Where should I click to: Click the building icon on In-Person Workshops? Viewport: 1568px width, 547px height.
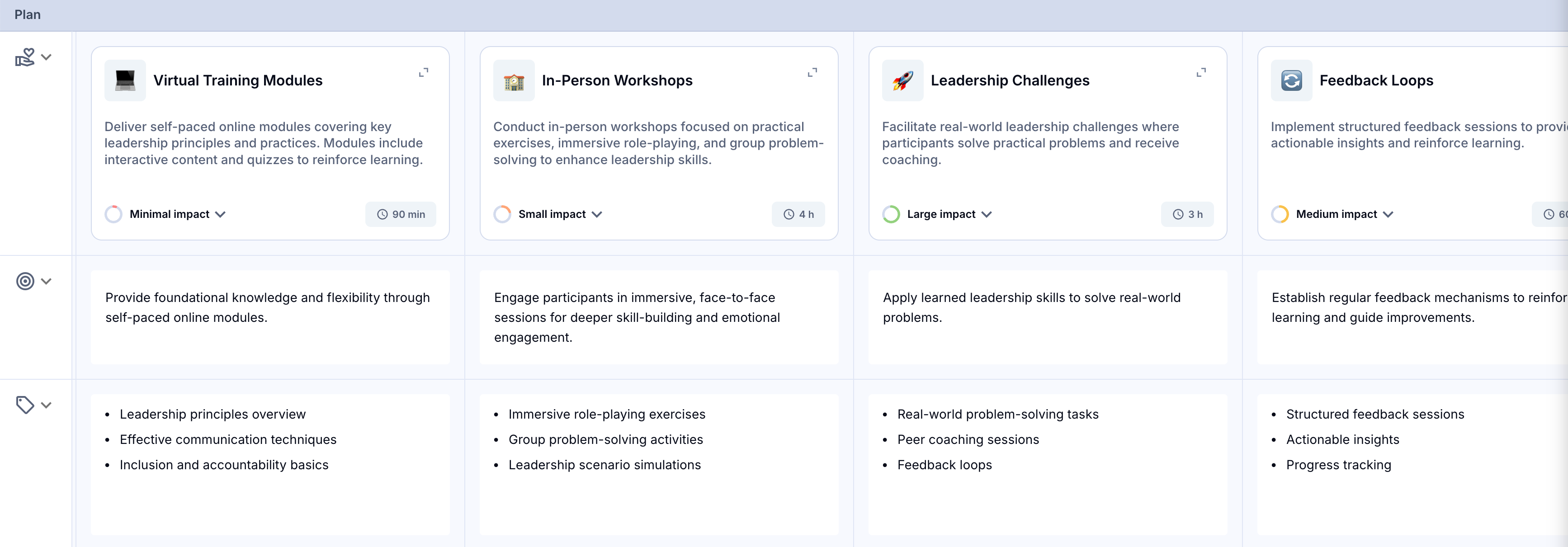click(514, 80)
